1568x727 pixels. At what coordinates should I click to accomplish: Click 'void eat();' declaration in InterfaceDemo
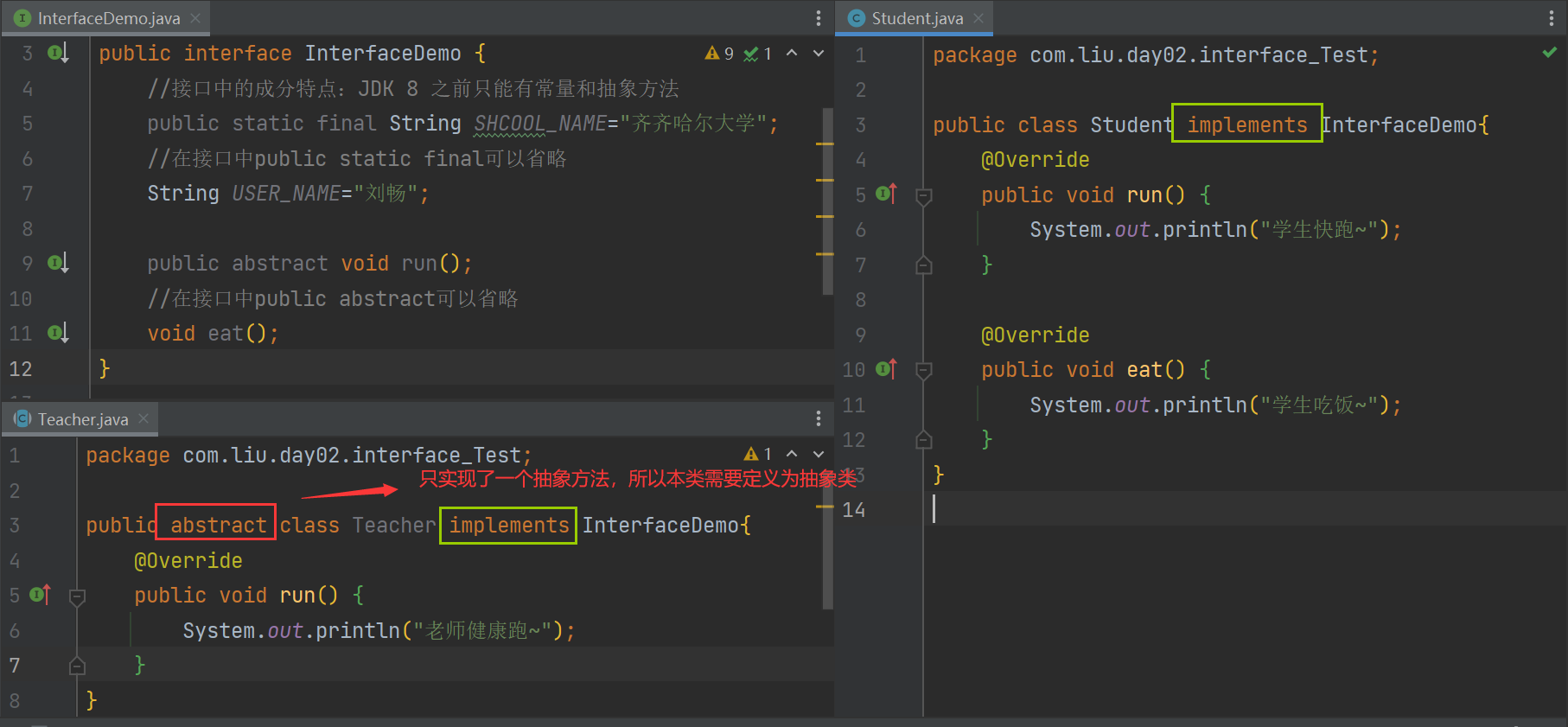pos(213,333)
